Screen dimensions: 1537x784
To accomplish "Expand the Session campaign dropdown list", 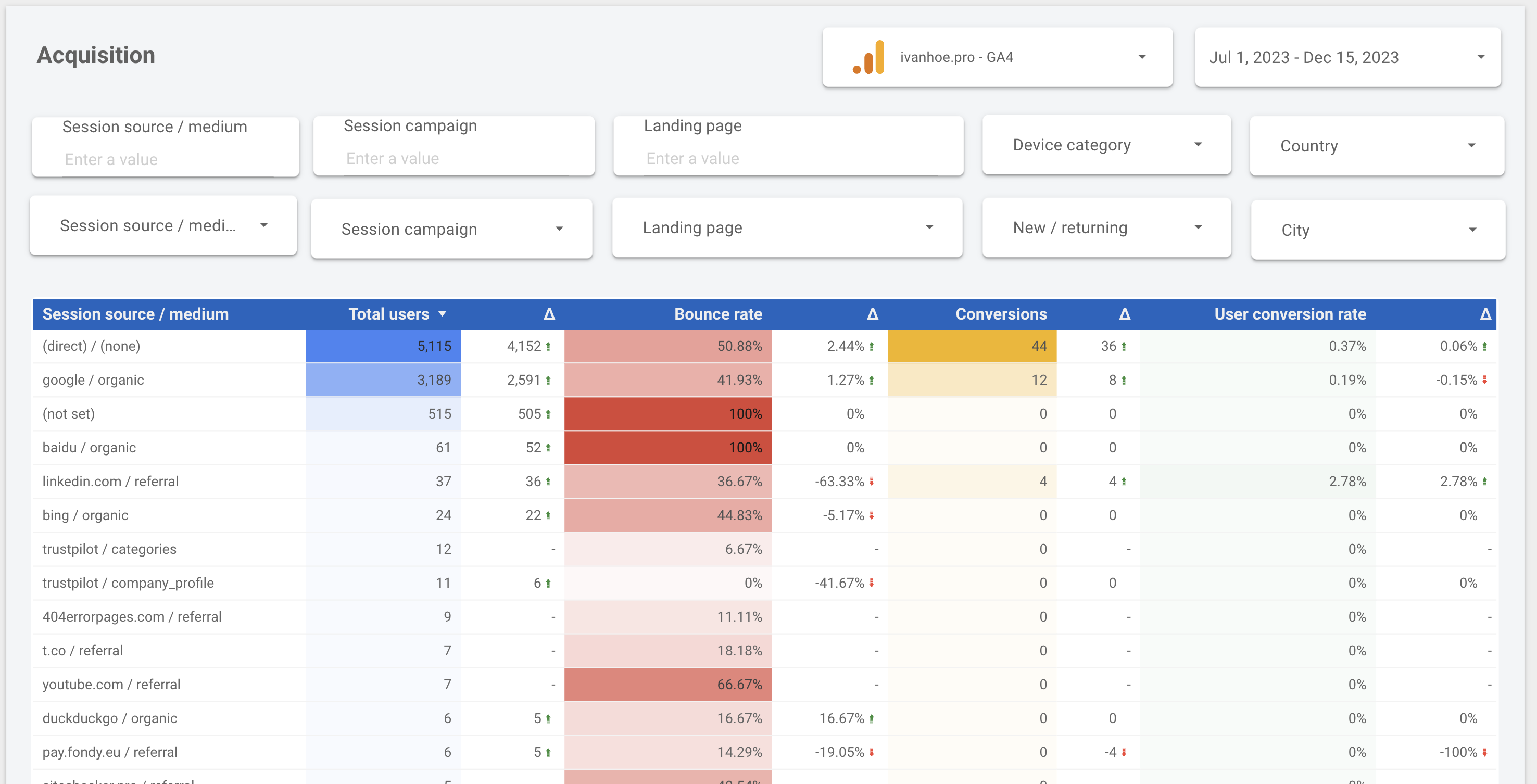I will pyautogui.click(x=451, y=229).
